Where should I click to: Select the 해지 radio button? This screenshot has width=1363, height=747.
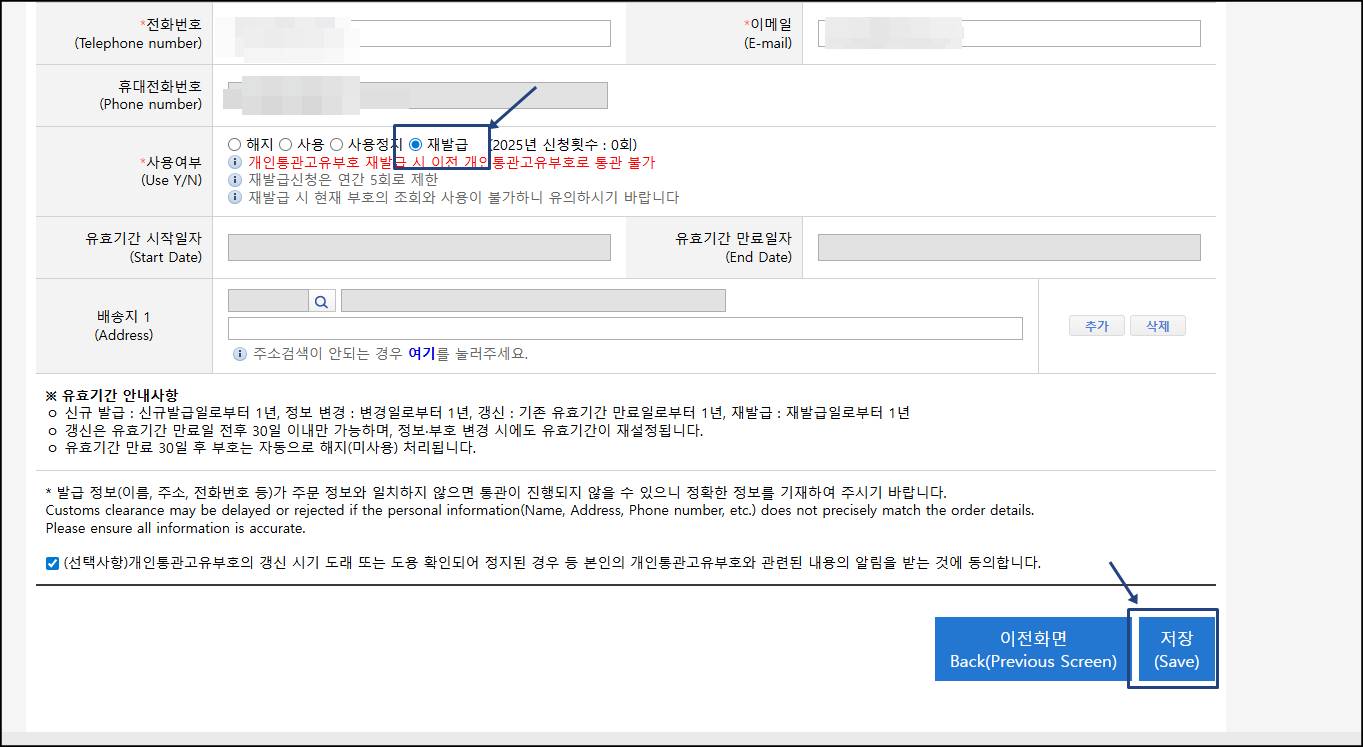pos(235,144)
